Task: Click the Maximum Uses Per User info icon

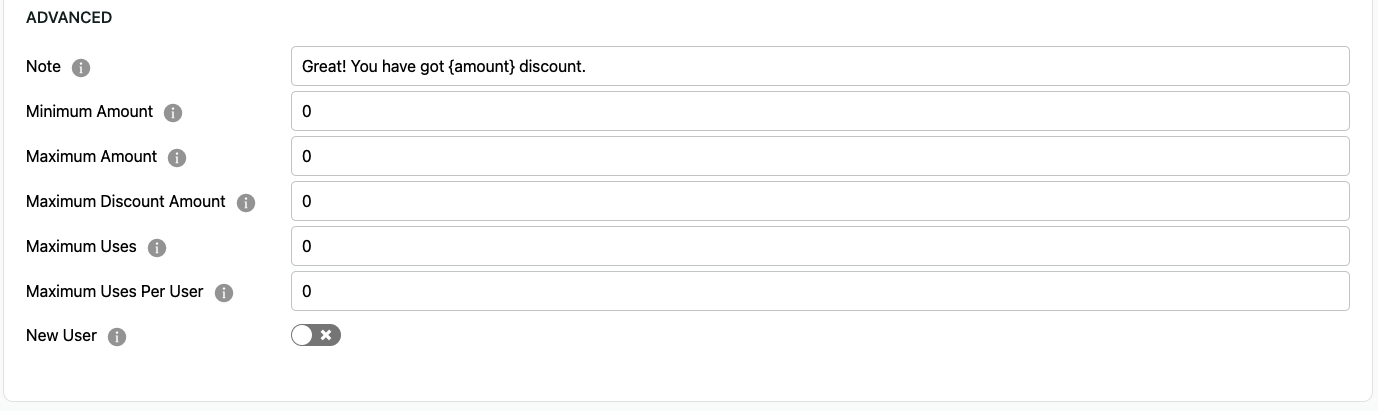Action: pyautogui.click(x=224, y=293)
